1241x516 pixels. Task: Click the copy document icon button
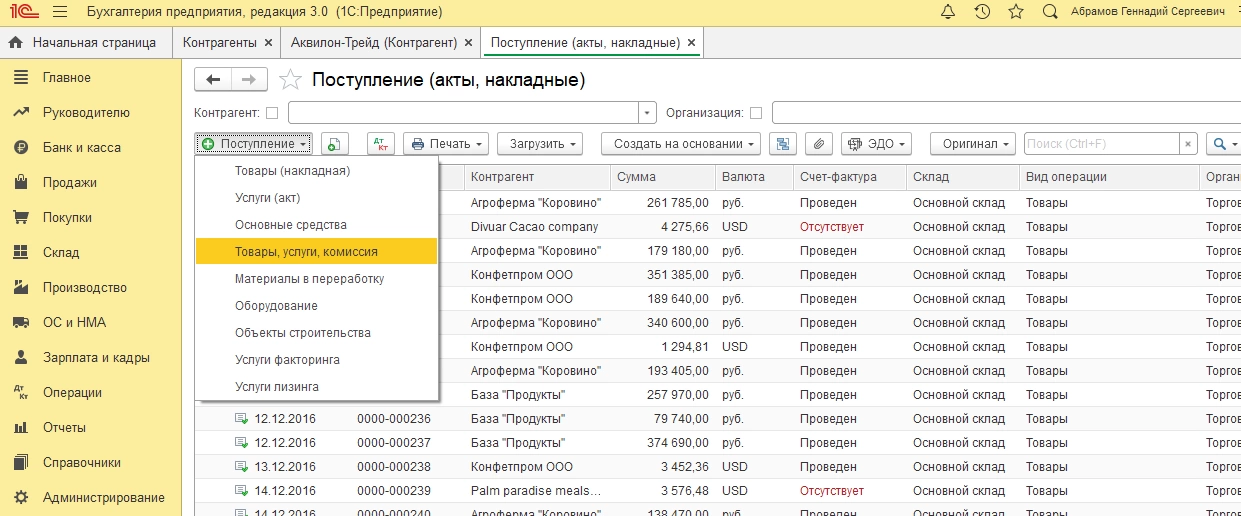point(335,144)
